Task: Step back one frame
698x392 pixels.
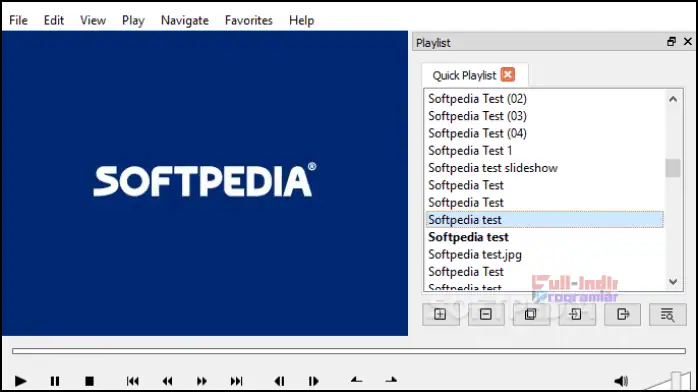Action: click(280, 381)
